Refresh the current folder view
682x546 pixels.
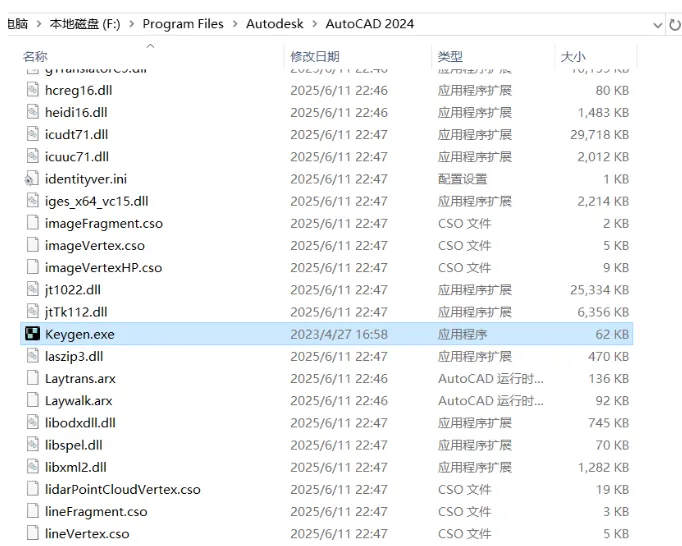click(x=675, y=24)
